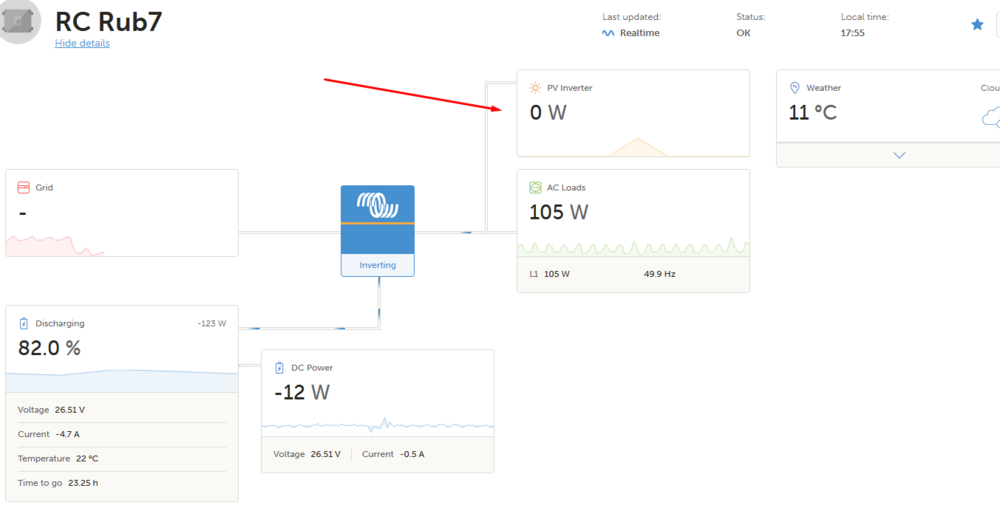The image size is (1000, 505).
Task: Click the Victron inverter logo tile
Action: [378, 220]
